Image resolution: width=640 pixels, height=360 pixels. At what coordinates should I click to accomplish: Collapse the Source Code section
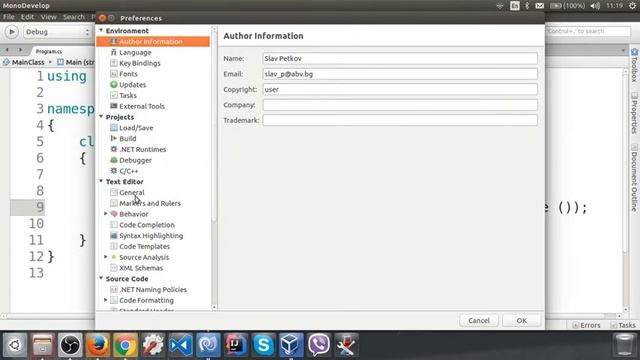[x=101, y=278]
